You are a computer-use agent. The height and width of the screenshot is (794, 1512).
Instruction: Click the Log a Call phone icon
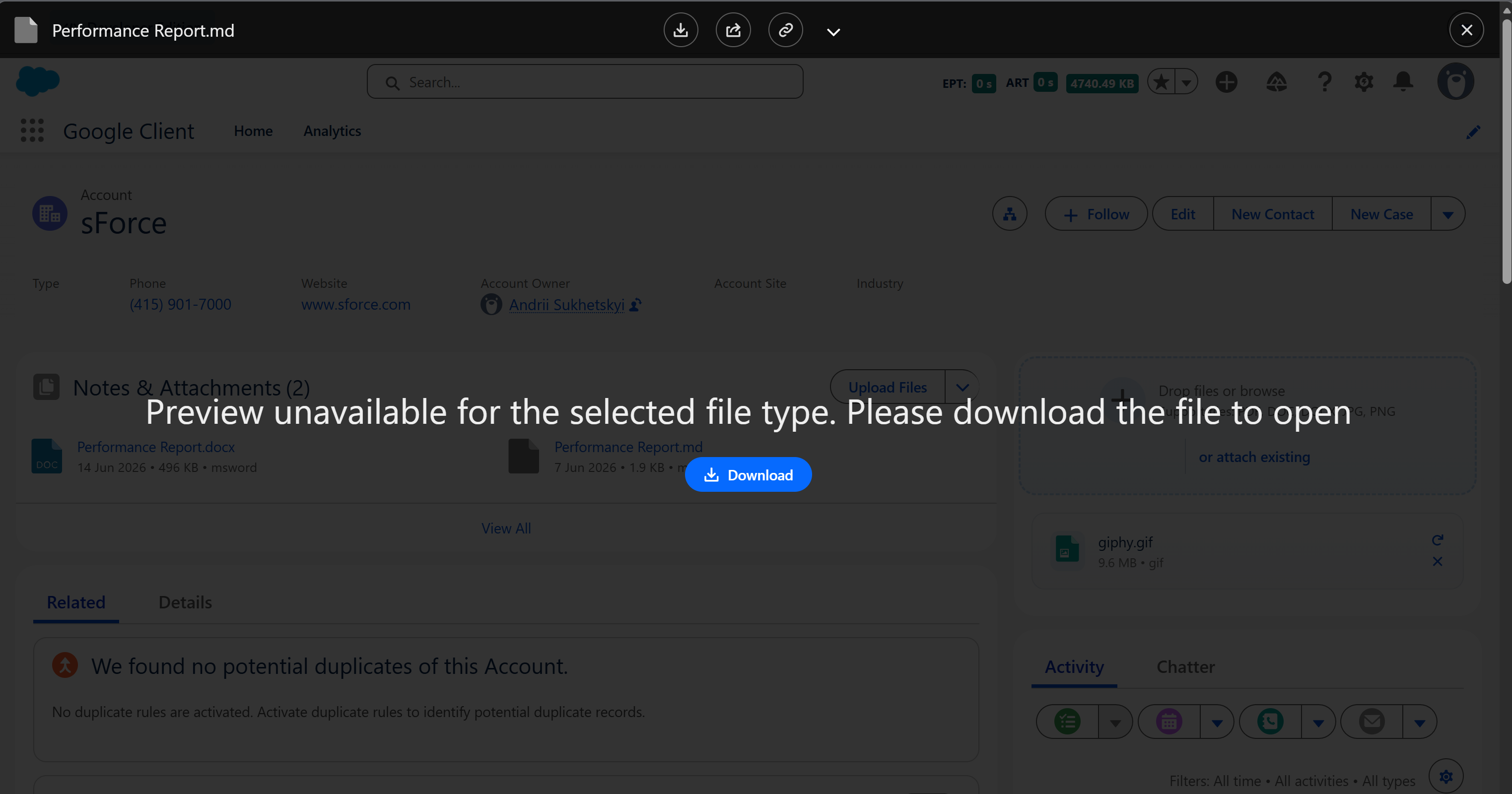pos(1270,721)
